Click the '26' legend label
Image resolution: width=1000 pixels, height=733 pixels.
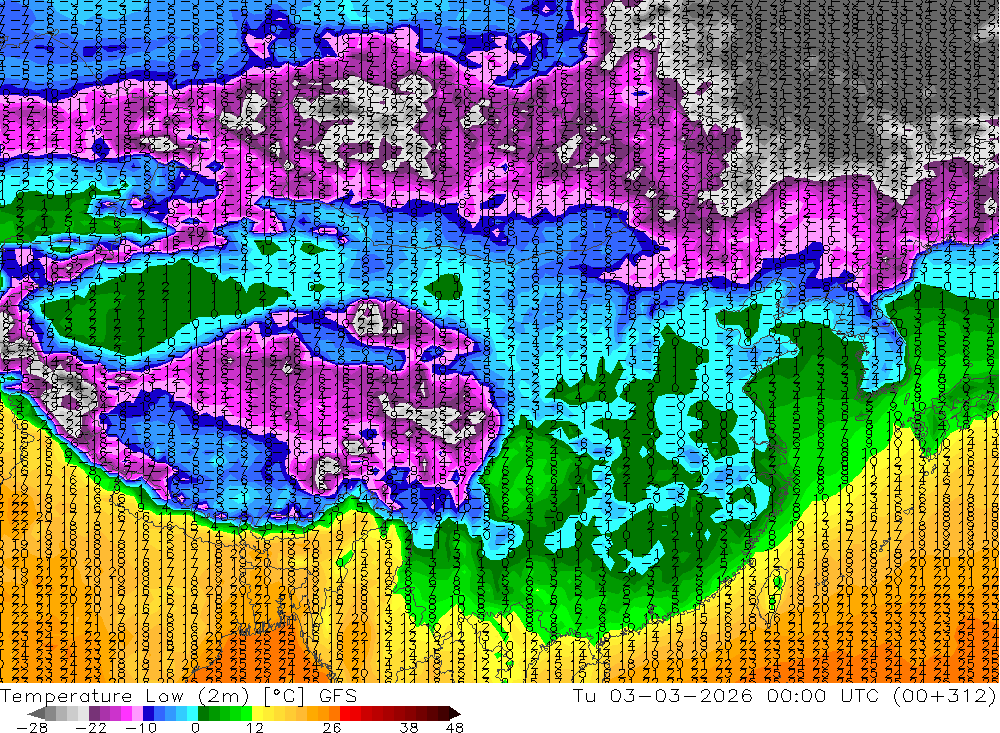pos(332,727)
